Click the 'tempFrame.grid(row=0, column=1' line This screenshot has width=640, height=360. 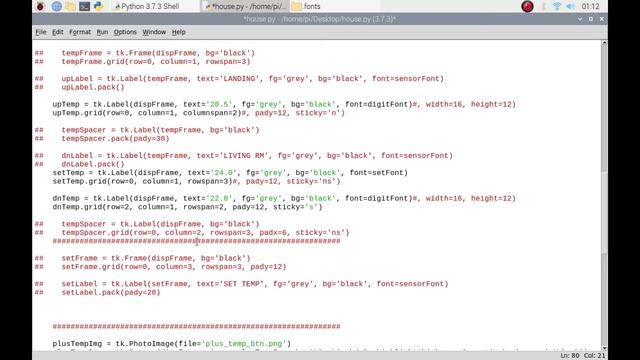[142, 61]
